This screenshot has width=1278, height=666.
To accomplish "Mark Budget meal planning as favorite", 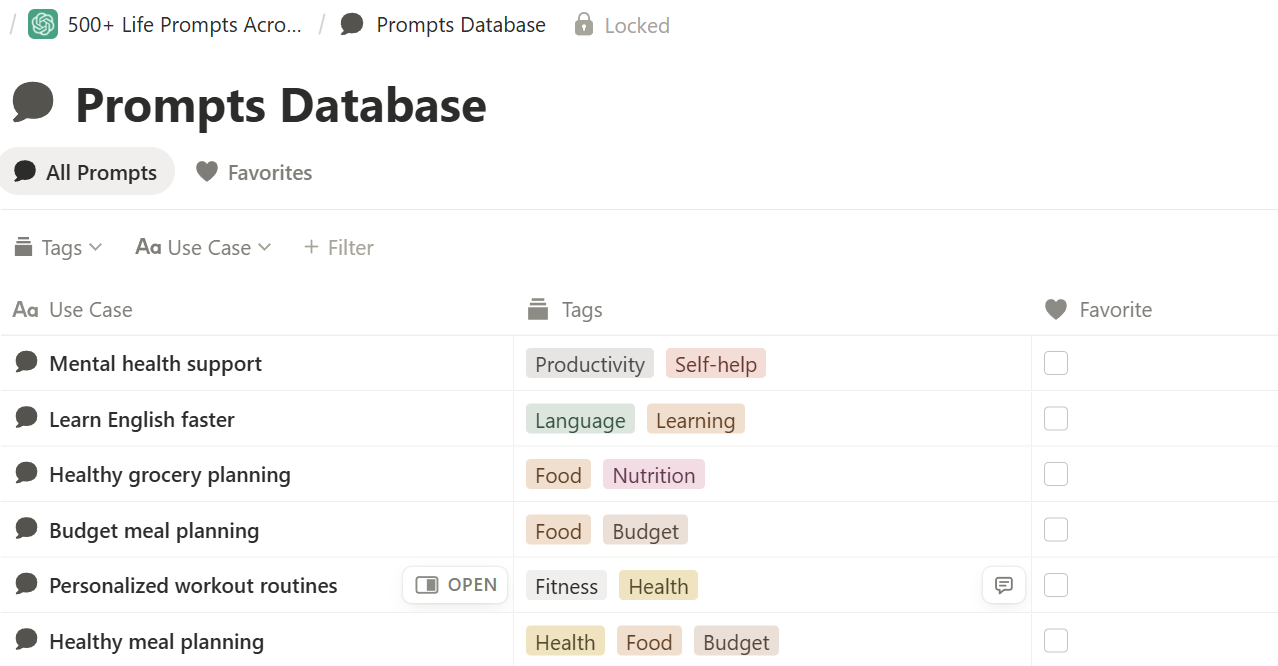I will (x=1056, y=530).
